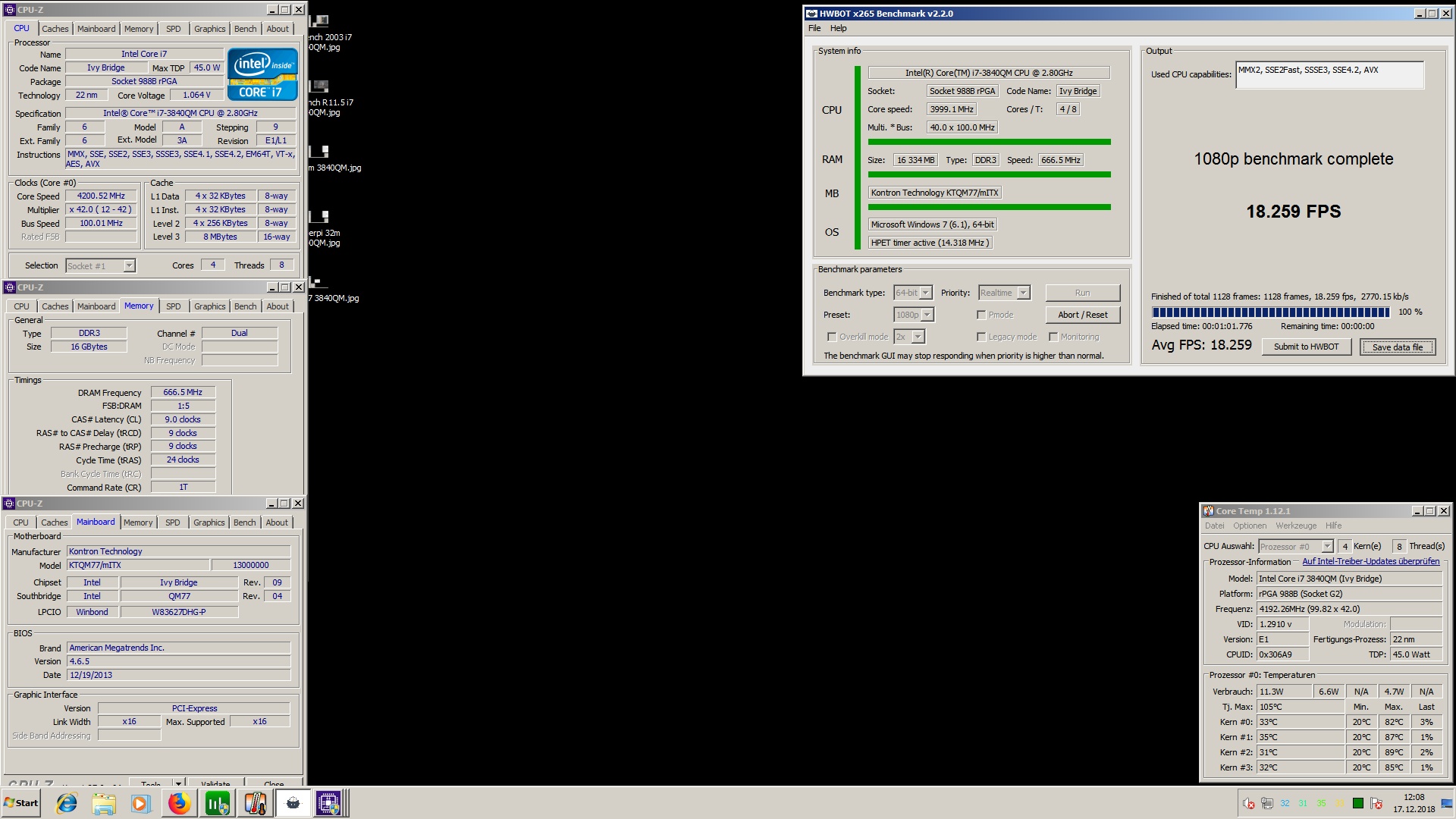
Task: Toggle the Monitoring checkbox
Action: tap(1053, 337)
